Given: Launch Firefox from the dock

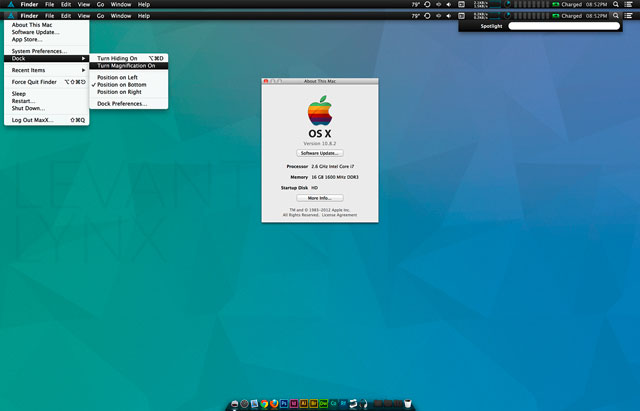Looking at the screenshot, I should (274, 404).
